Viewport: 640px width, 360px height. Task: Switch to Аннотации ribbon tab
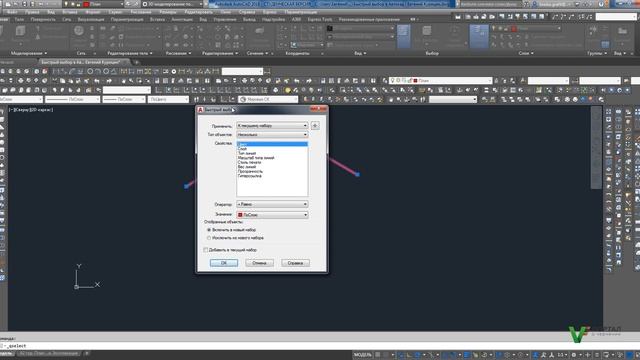pyautogui.click(x=182, y=19)
